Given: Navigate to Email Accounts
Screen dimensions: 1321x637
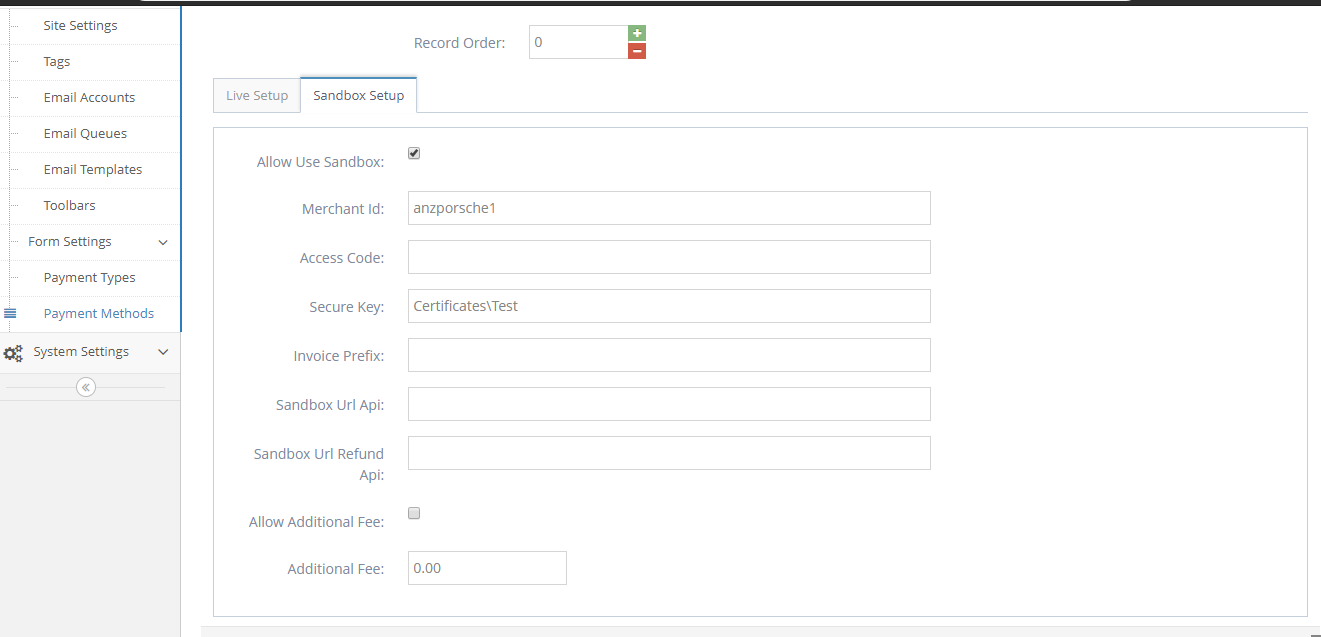Looking at the screenshot, I should click(x=89, y=97).
